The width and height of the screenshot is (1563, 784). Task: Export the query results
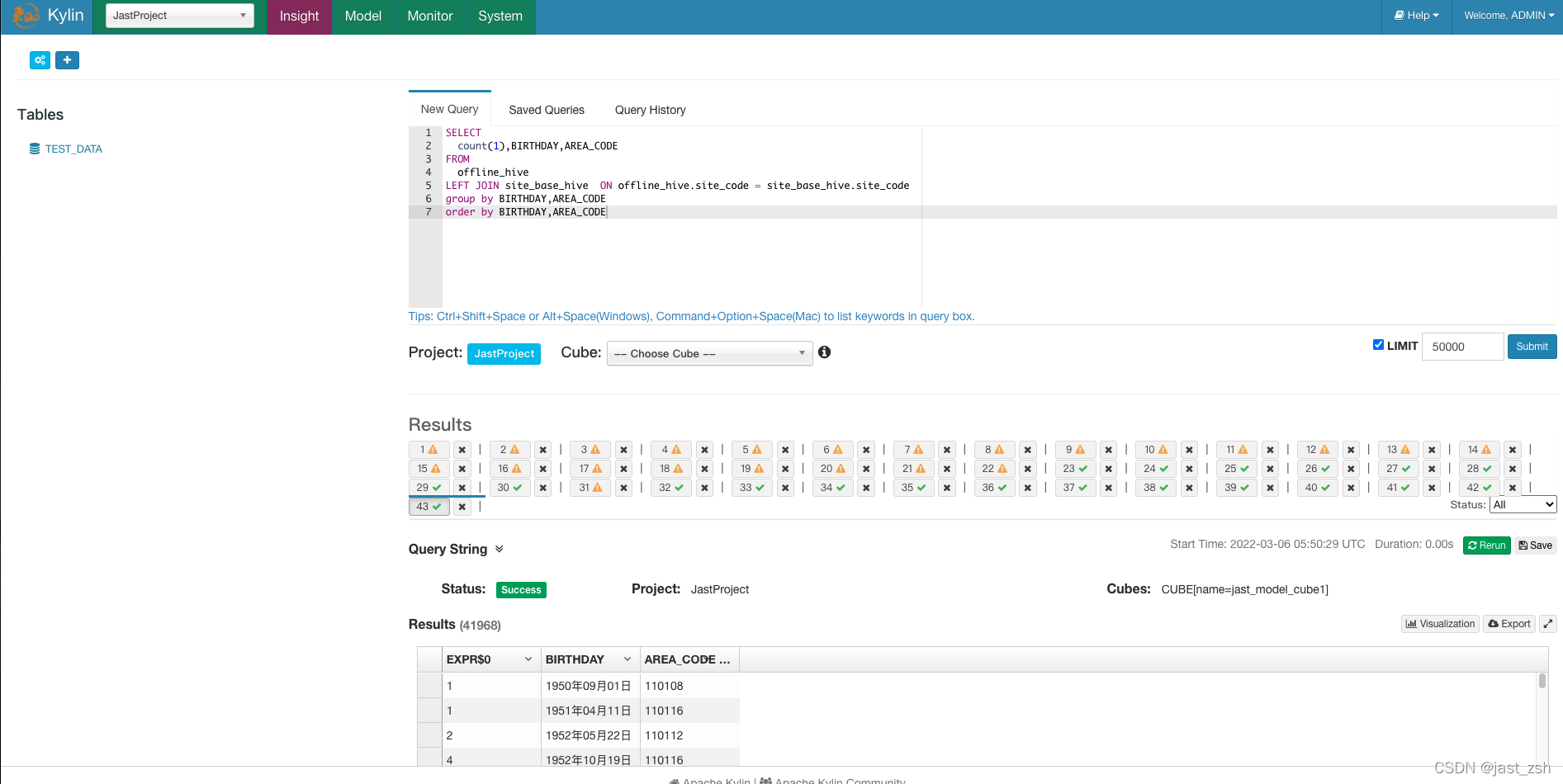click(x=1509, y=624)
